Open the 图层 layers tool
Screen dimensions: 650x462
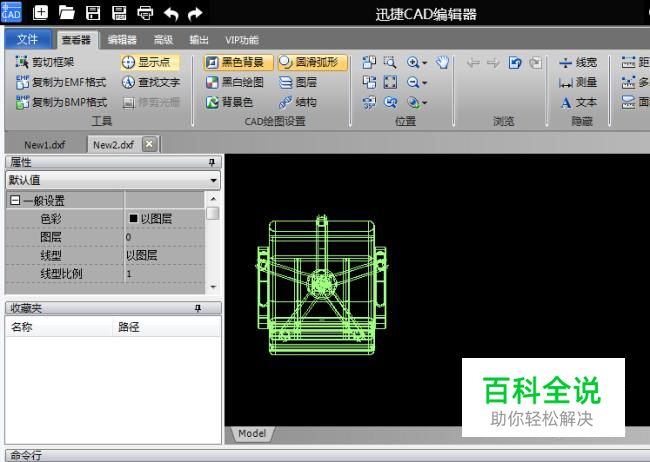pyautogui.click(x=299, y=82)
